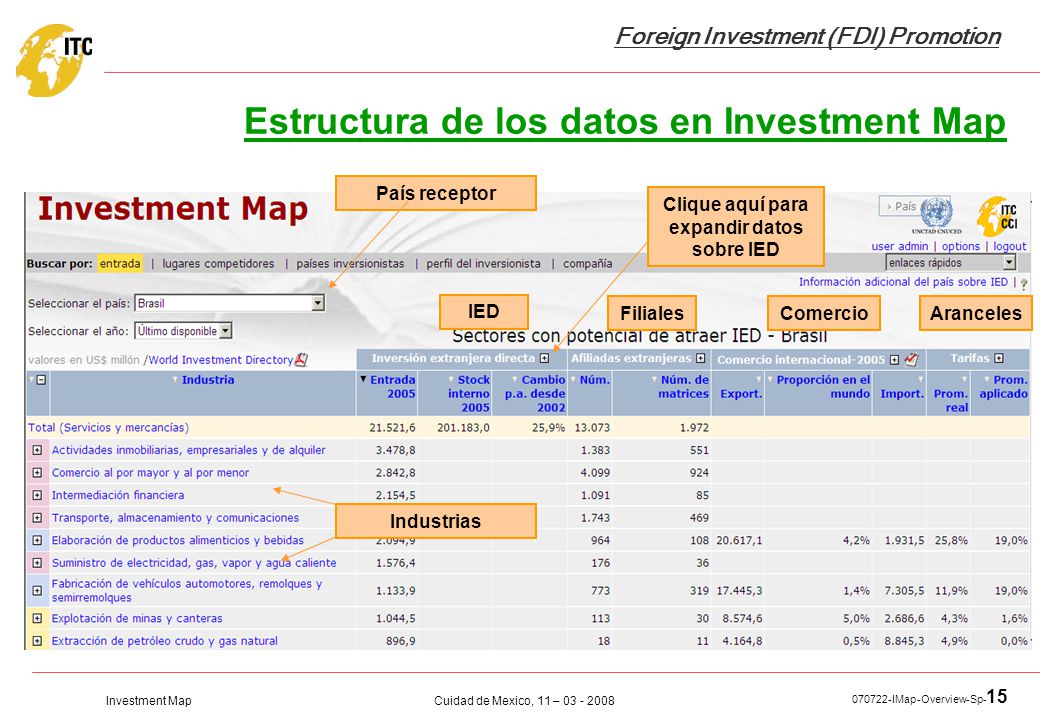Sort by Proporción en el mundo column
Viewport: 1040px width, 720px height.
pos(822,387)
